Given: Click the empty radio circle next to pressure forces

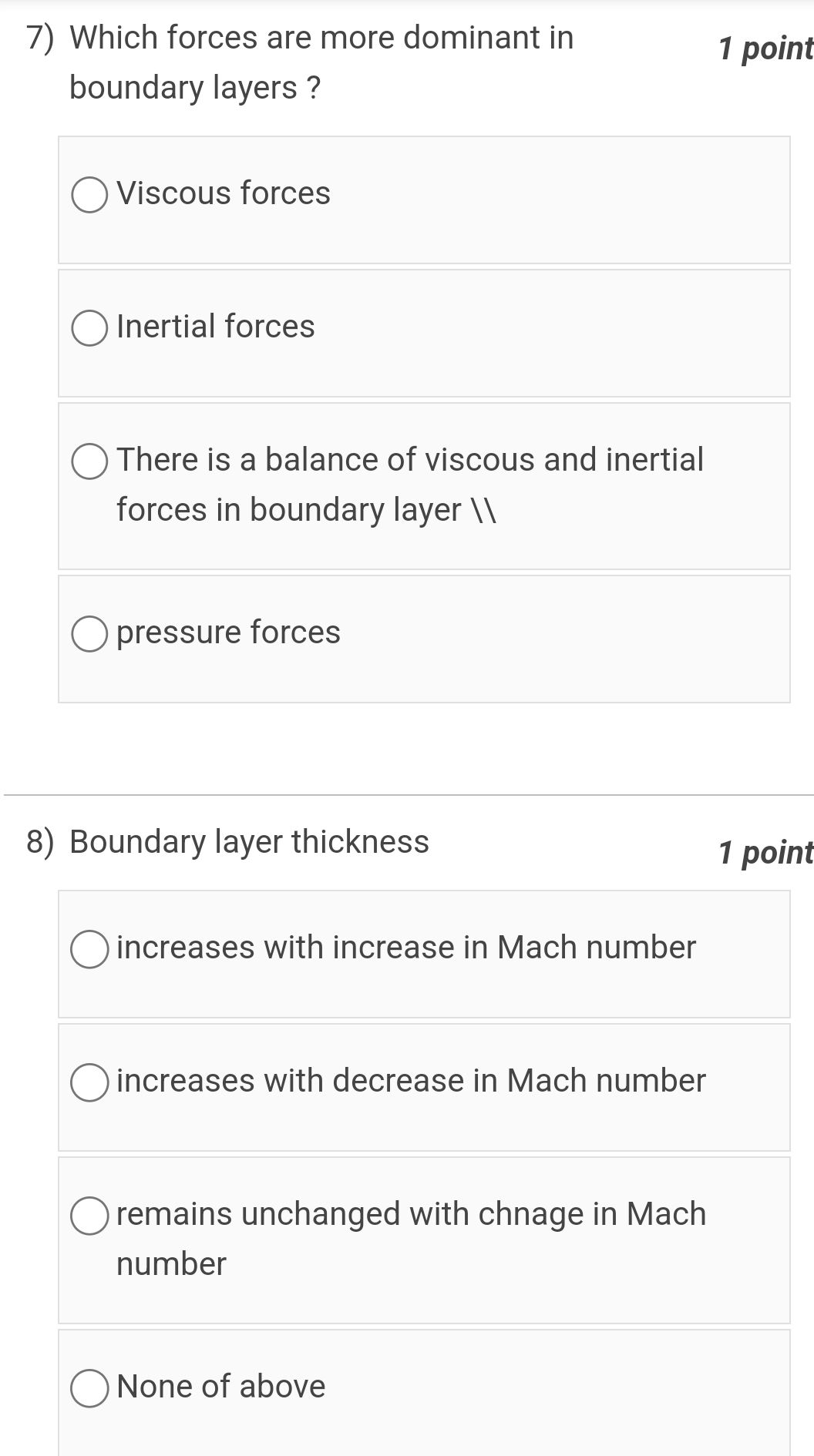Looking at the screenshot, I should click(89, 633).
